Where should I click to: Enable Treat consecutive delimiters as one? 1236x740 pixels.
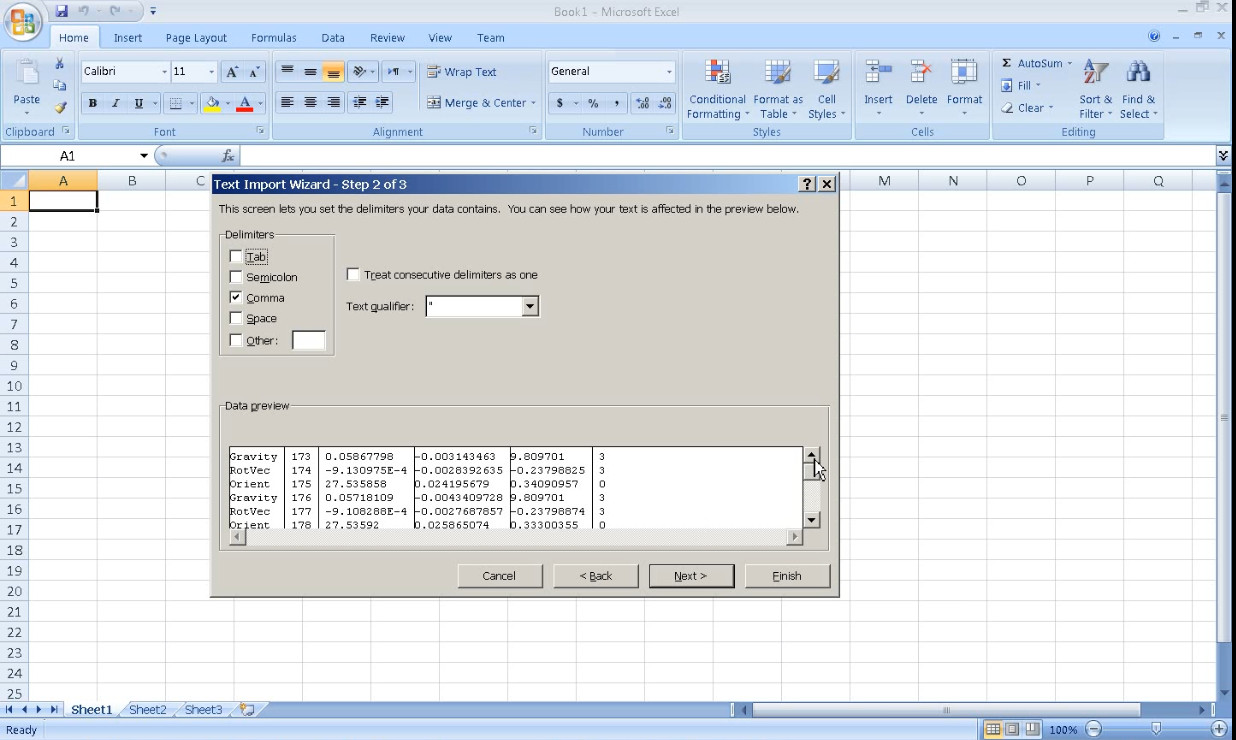click(x=352, y=273)
